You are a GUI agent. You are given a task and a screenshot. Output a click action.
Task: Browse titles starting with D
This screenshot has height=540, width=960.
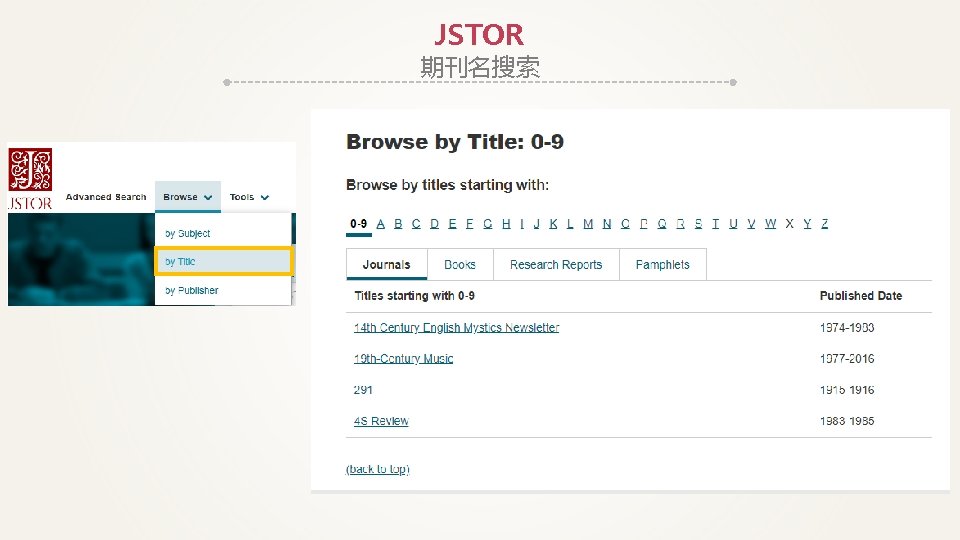(x=434, y=223)
